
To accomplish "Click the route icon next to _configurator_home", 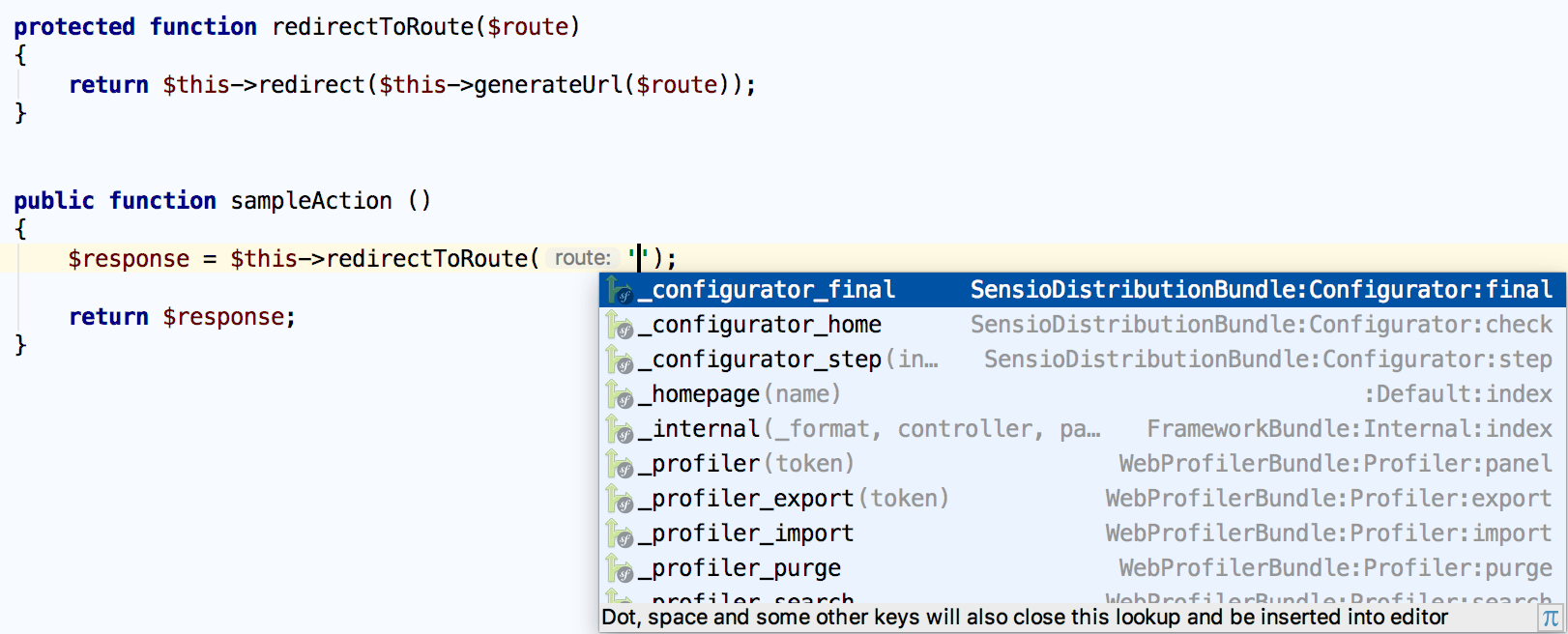I will (623, 324).
